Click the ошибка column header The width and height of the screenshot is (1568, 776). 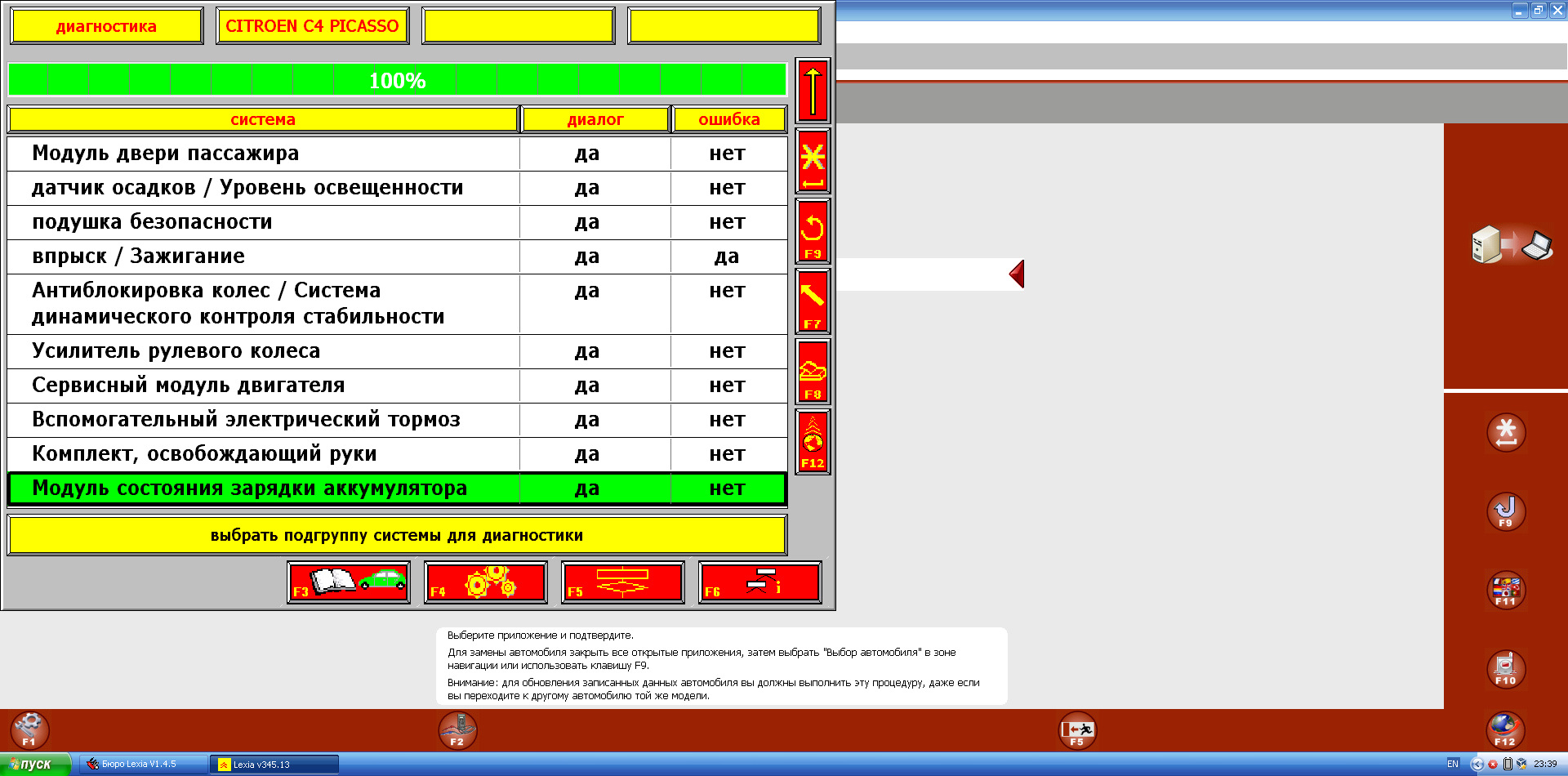729,119
